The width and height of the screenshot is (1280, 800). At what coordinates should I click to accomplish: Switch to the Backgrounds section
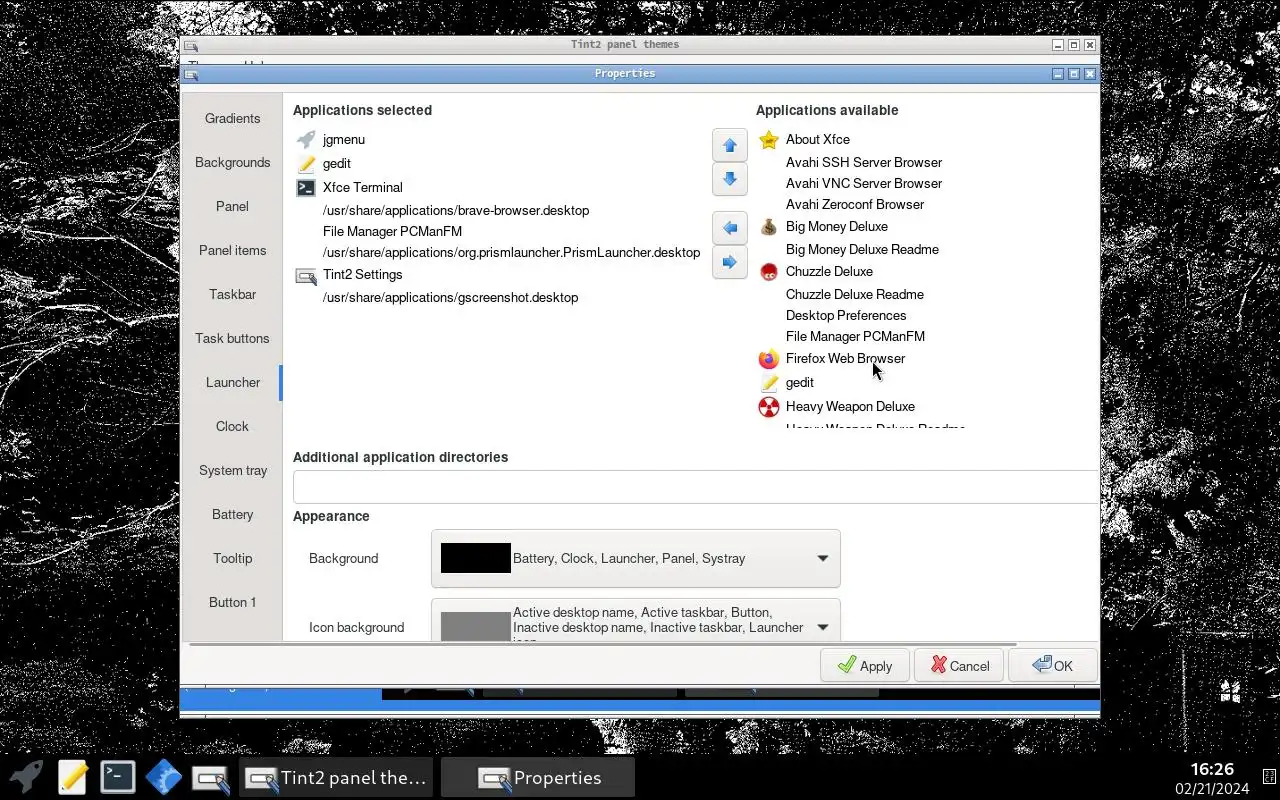232,163
